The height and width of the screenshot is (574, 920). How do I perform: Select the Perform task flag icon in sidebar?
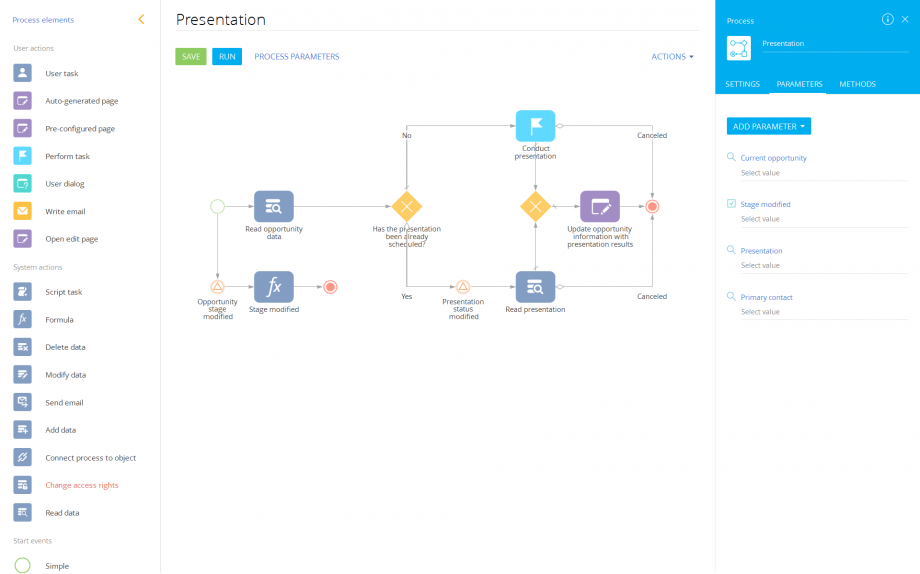point(22,156)
